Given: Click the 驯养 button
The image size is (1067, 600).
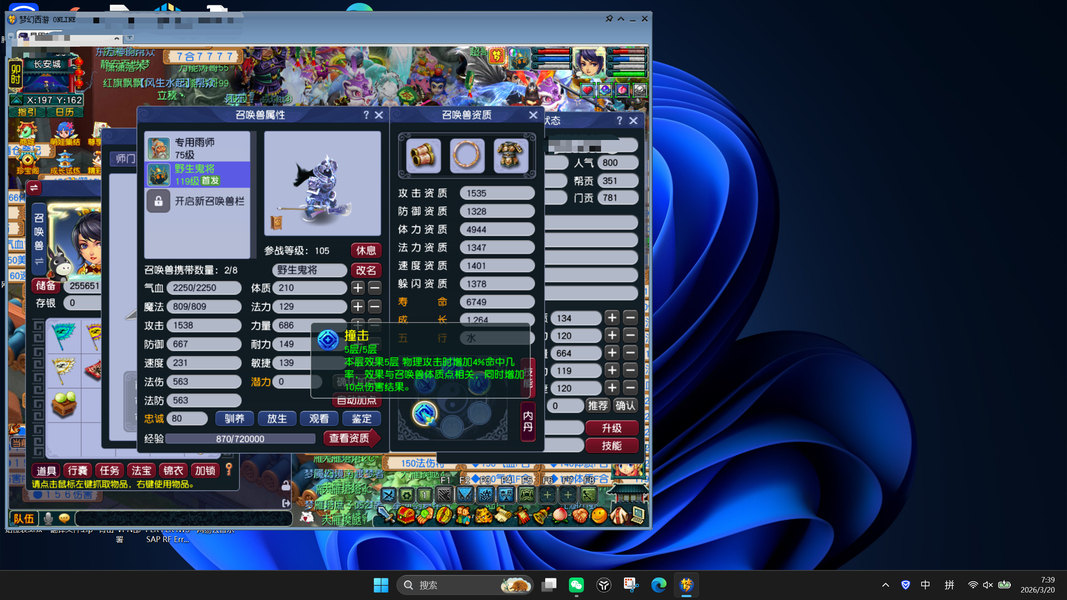Looking at the screenshot, I should point(235,418).
